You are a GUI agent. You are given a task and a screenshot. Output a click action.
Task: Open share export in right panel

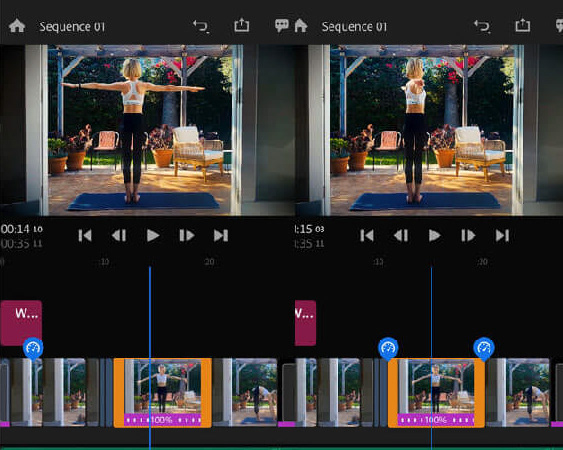tap(523, 25)
